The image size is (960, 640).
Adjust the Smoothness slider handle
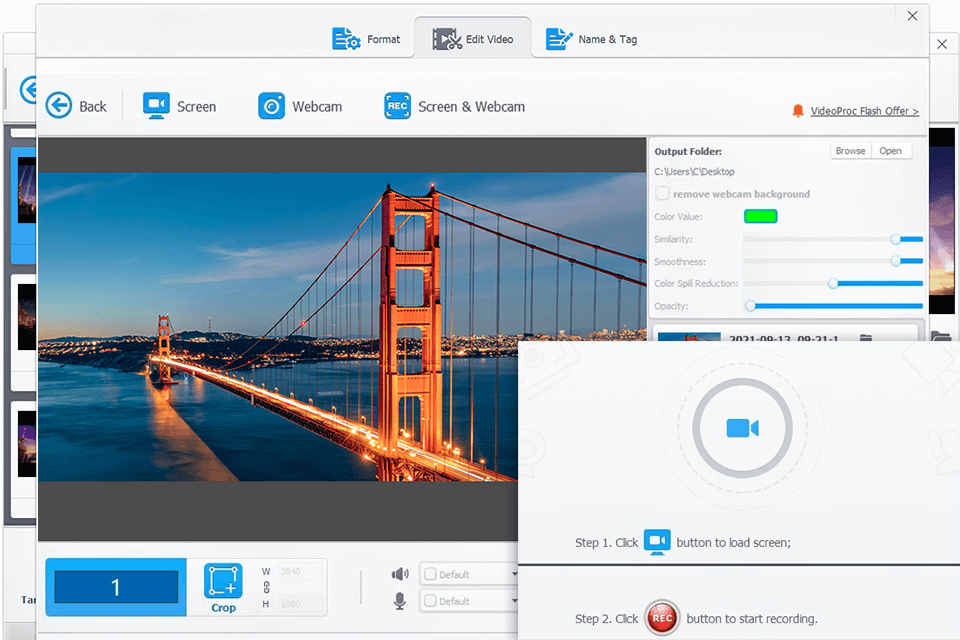(x=896, y=261)
